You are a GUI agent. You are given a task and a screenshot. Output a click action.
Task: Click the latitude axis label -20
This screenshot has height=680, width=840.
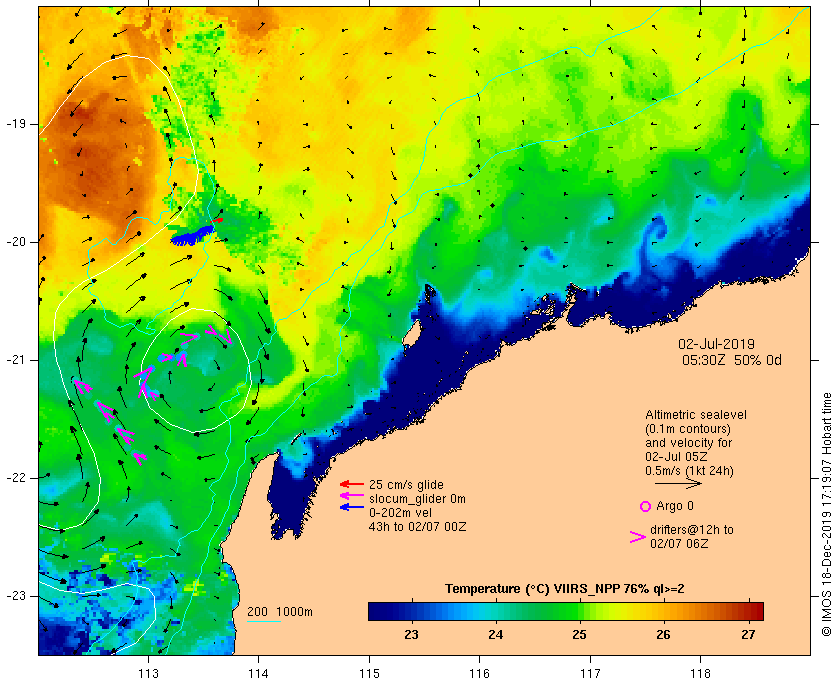(15, 242)
